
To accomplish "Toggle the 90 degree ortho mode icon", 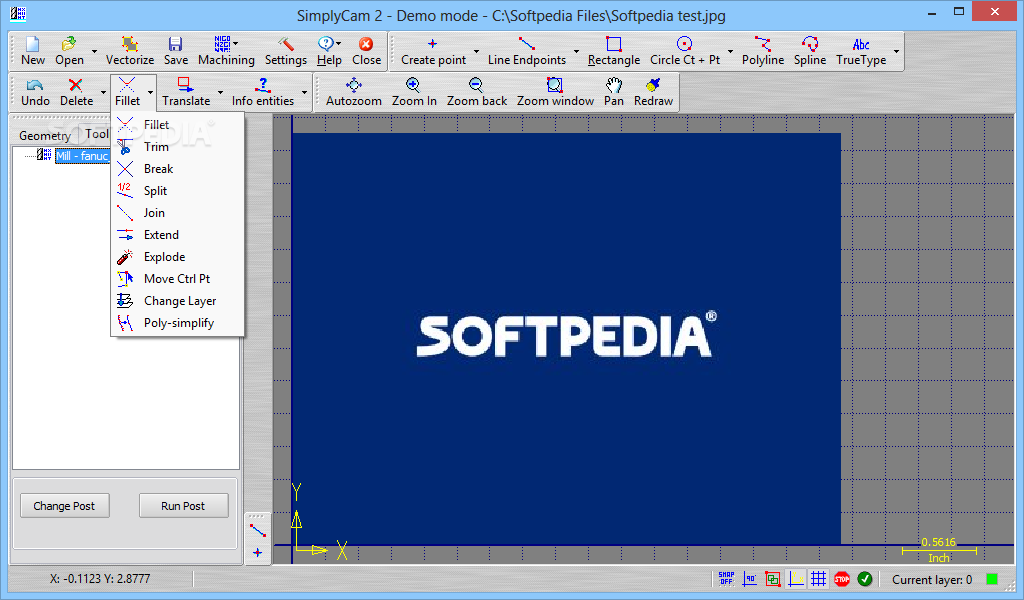I will tap(750, 578).
